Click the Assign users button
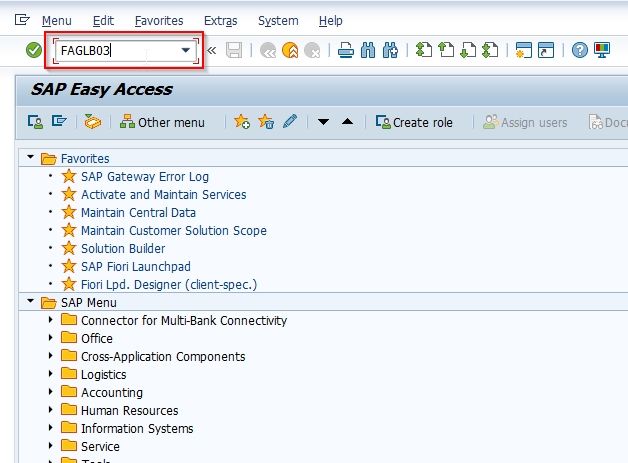 click(x=525, y=122)
